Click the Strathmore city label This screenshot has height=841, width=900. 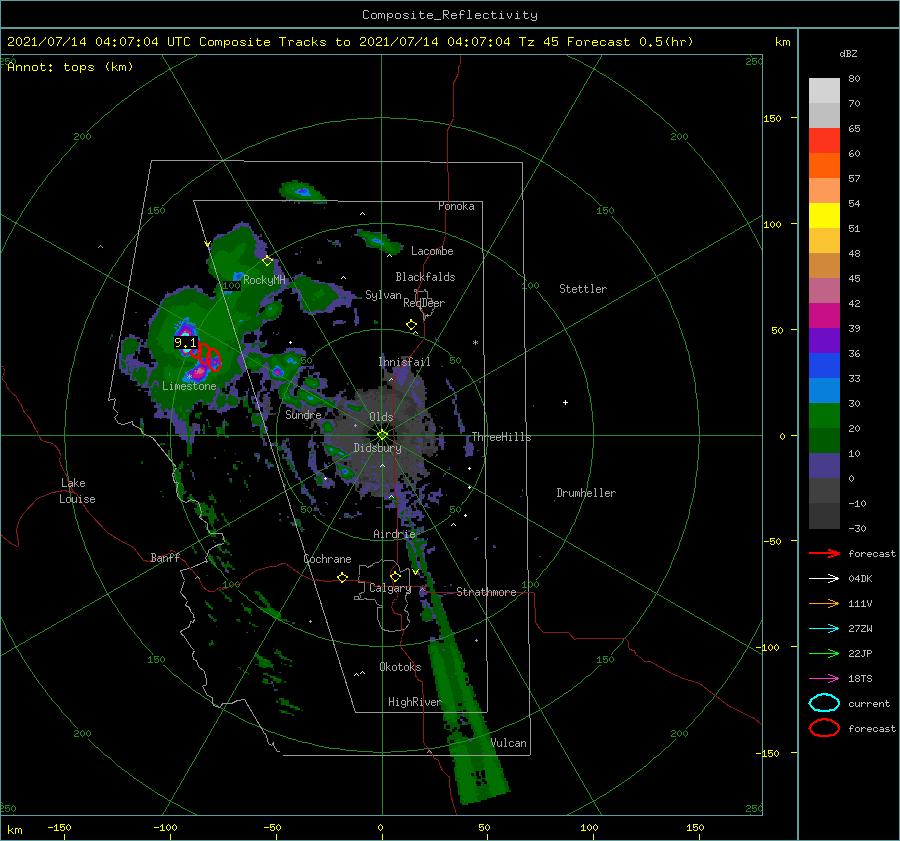[486, 592]
